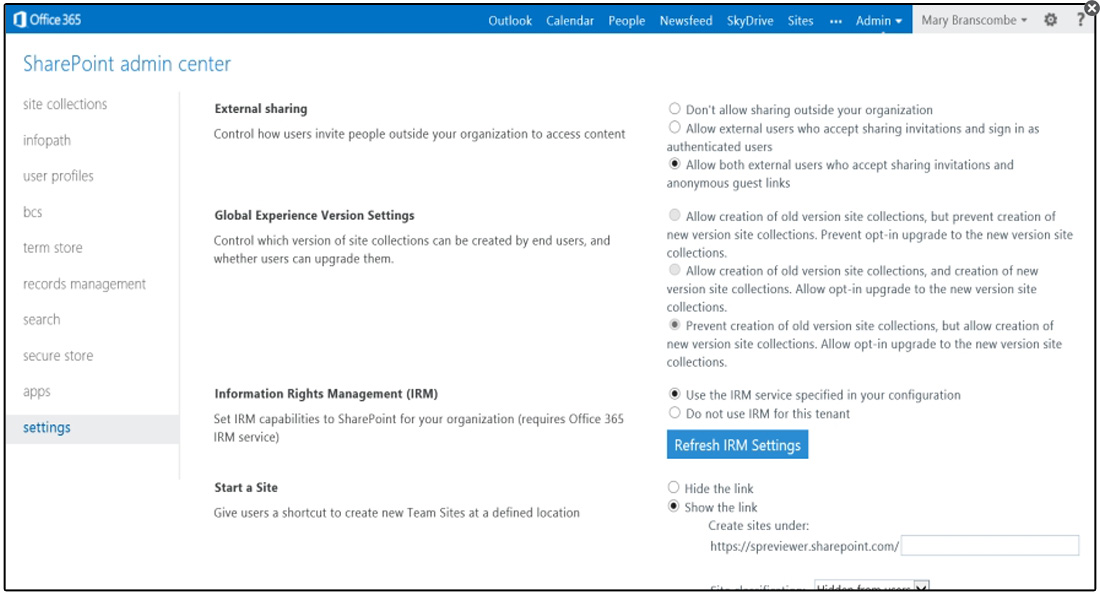Open term store in left navigation
Image resolution: width=1100 pixels, height=595 pixels.
(x=53, y=248)
